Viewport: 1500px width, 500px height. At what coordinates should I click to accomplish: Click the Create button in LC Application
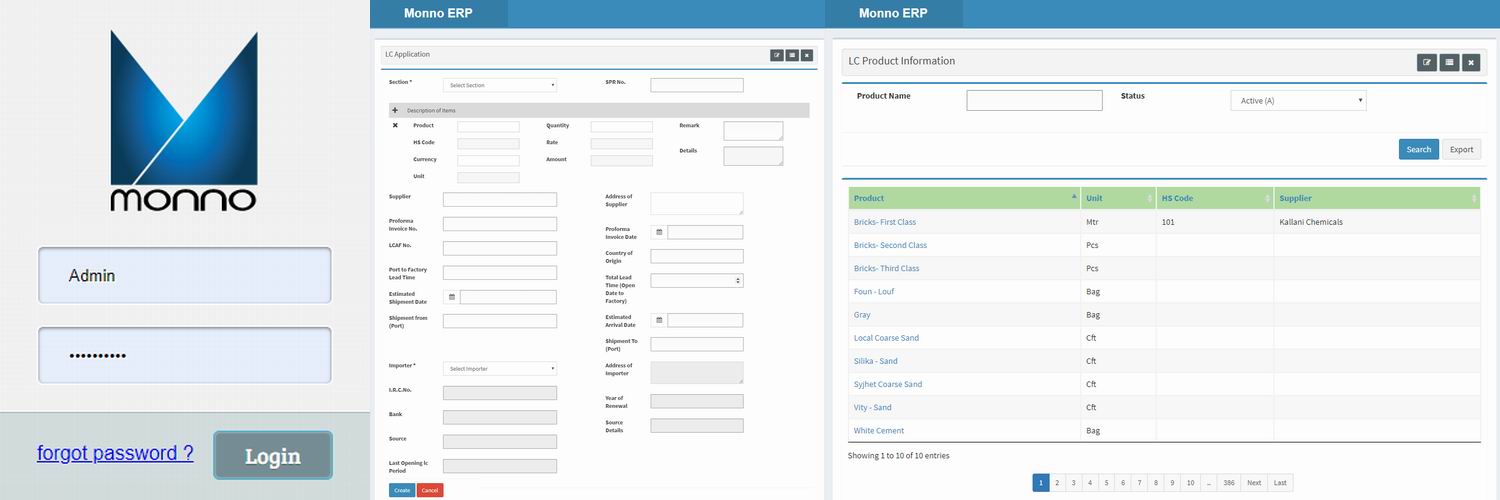point(402,490)
